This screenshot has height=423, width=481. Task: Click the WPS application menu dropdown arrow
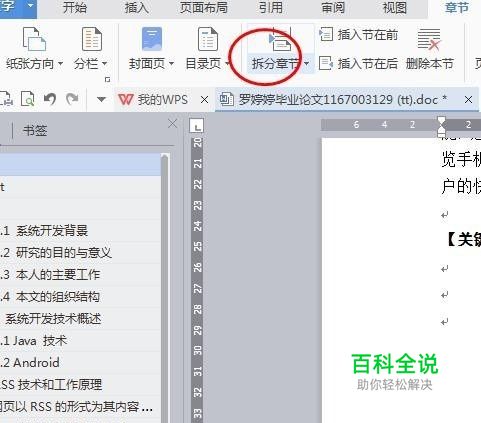(31, 6)
